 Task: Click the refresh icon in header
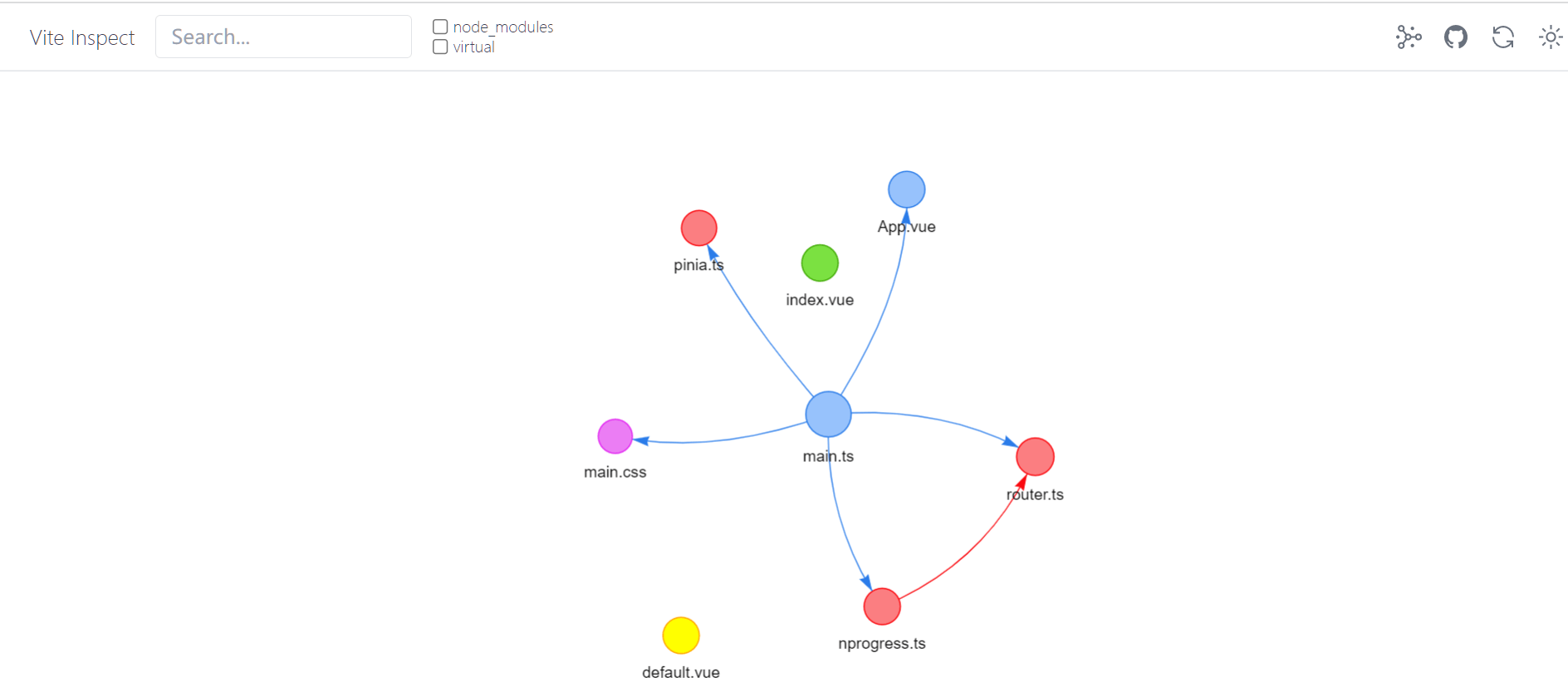pos(1503,37)
